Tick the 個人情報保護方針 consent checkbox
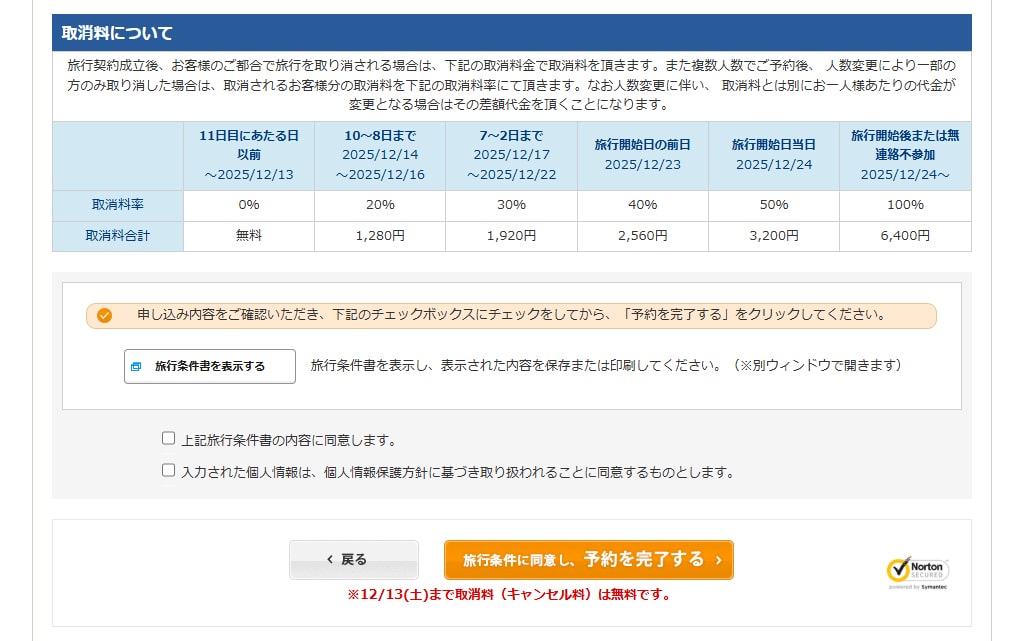Viewport: 1019px width, 641px height. click(x=168, y=471)
